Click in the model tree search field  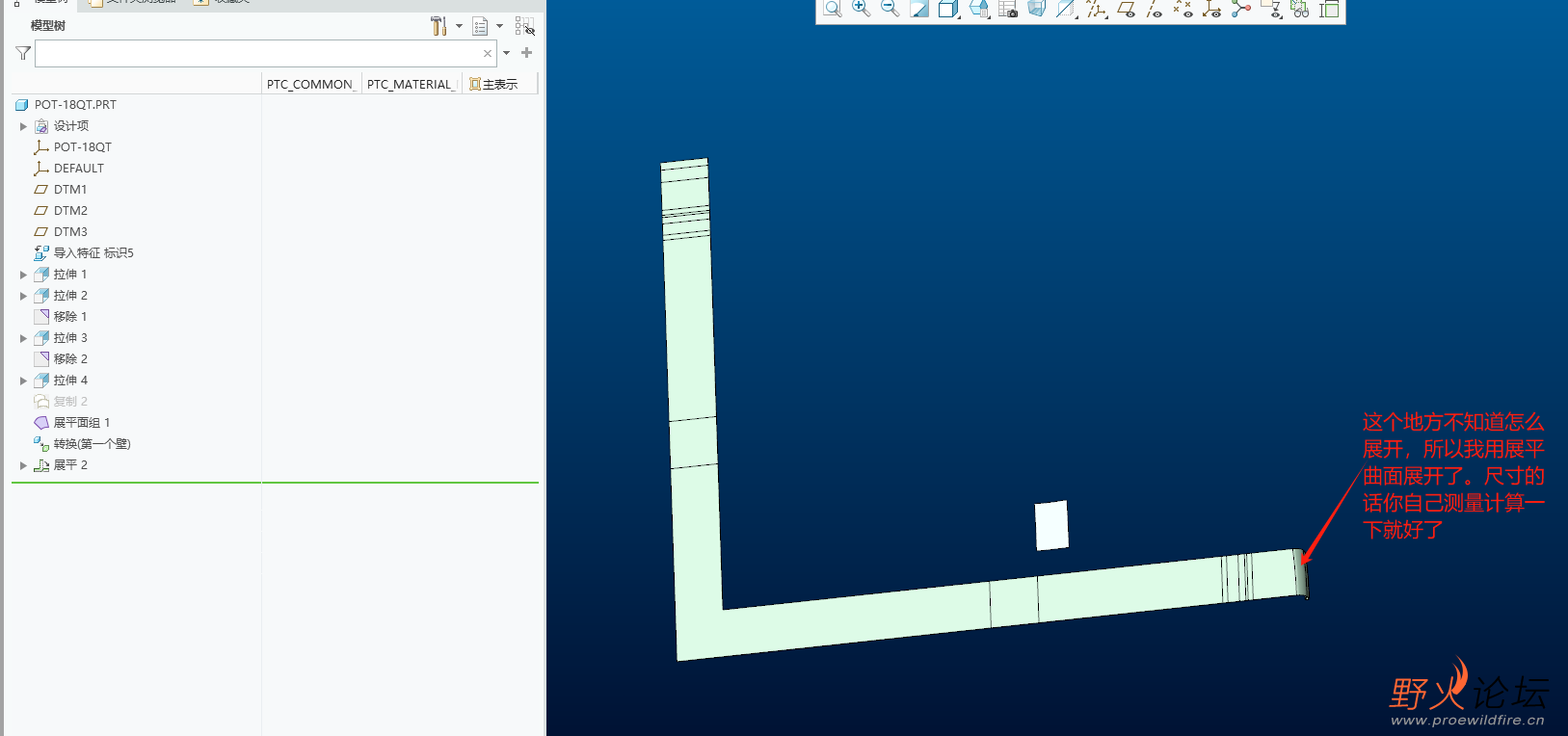[x=266, y=53]
